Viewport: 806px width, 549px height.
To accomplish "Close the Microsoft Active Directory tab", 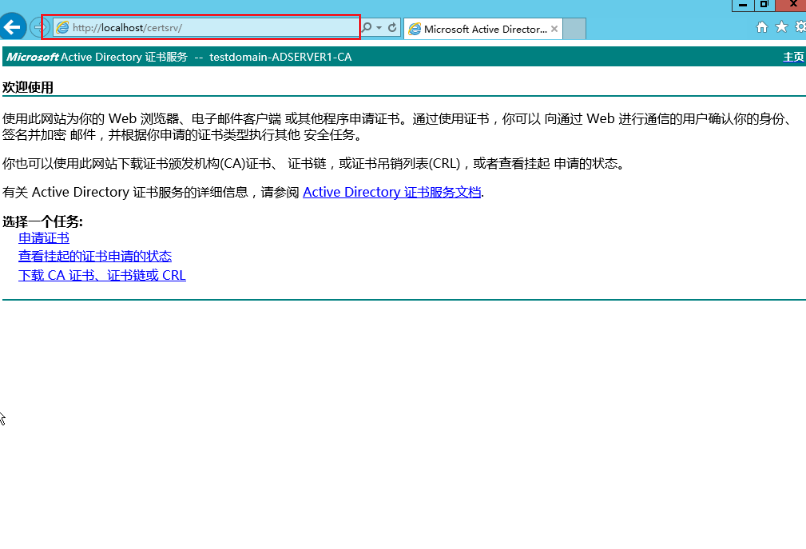I will click(554, 29).
